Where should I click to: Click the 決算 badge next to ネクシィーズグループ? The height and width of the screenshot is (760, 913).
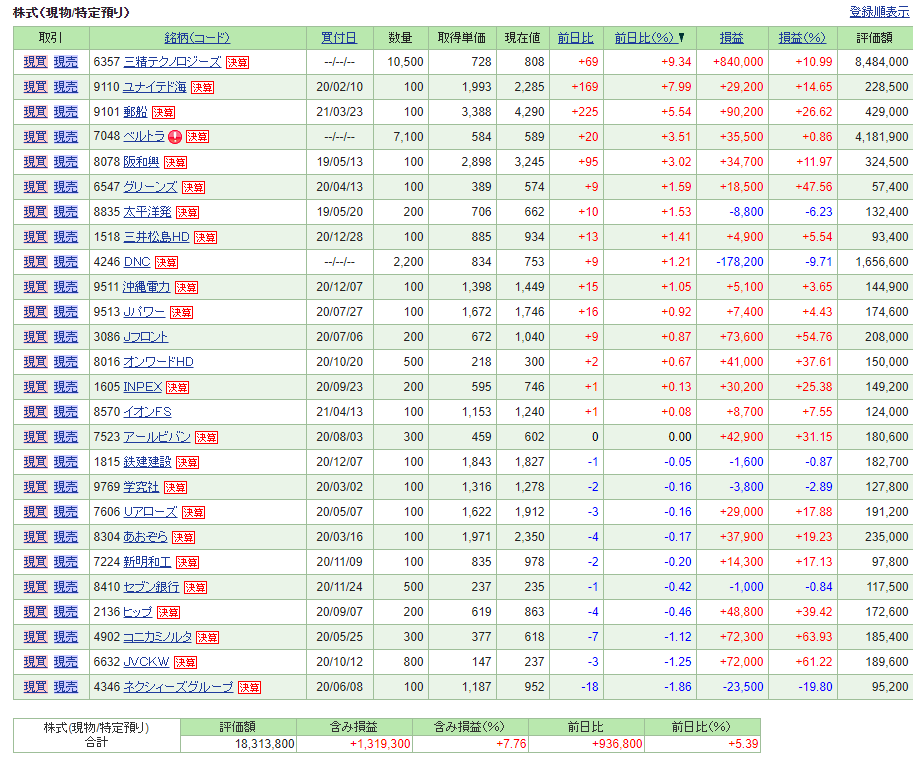[x=249, y=688]
